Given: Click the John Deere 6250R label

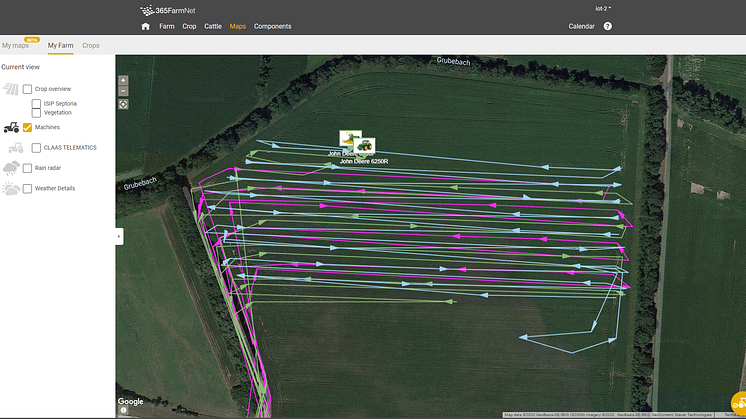Looking at the screenshot, I should [x=364, y=162].
